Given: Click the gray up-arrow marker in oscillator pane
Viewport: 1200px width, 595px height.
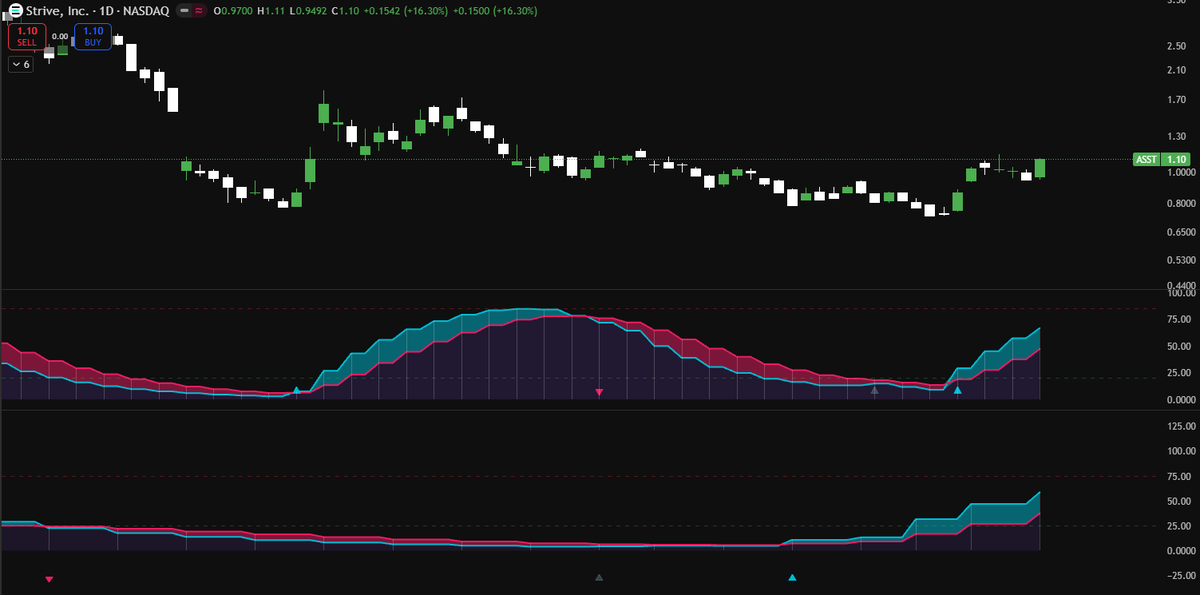Looking at the screenshot, I should coord(873,391).
